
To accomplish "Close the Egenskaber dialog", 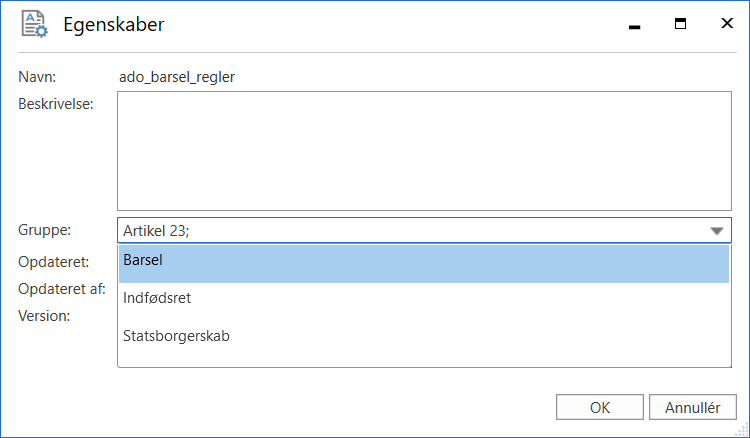I will 726,25.
